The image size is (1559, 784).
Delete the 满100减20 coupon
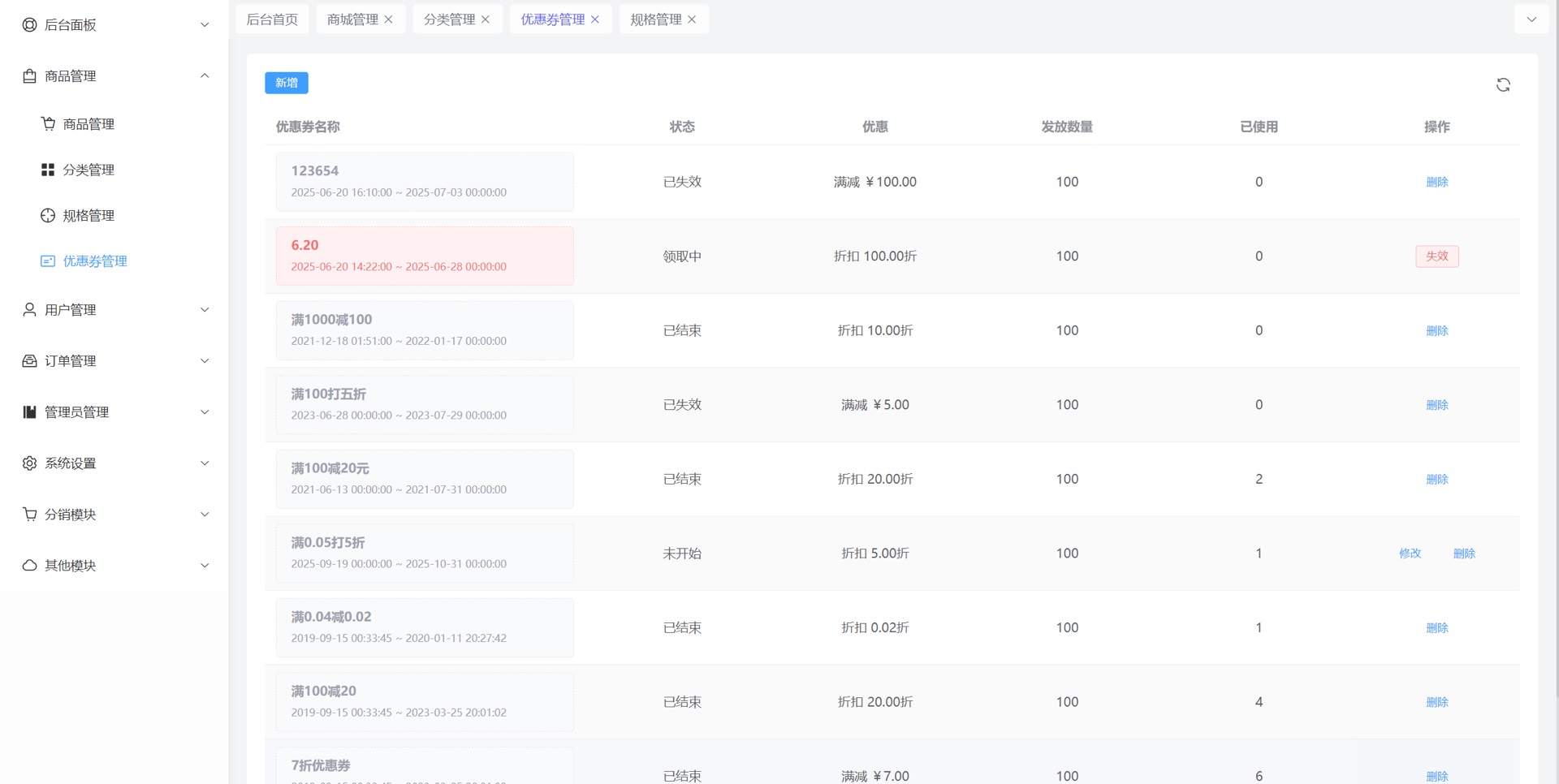(1437, 702)
